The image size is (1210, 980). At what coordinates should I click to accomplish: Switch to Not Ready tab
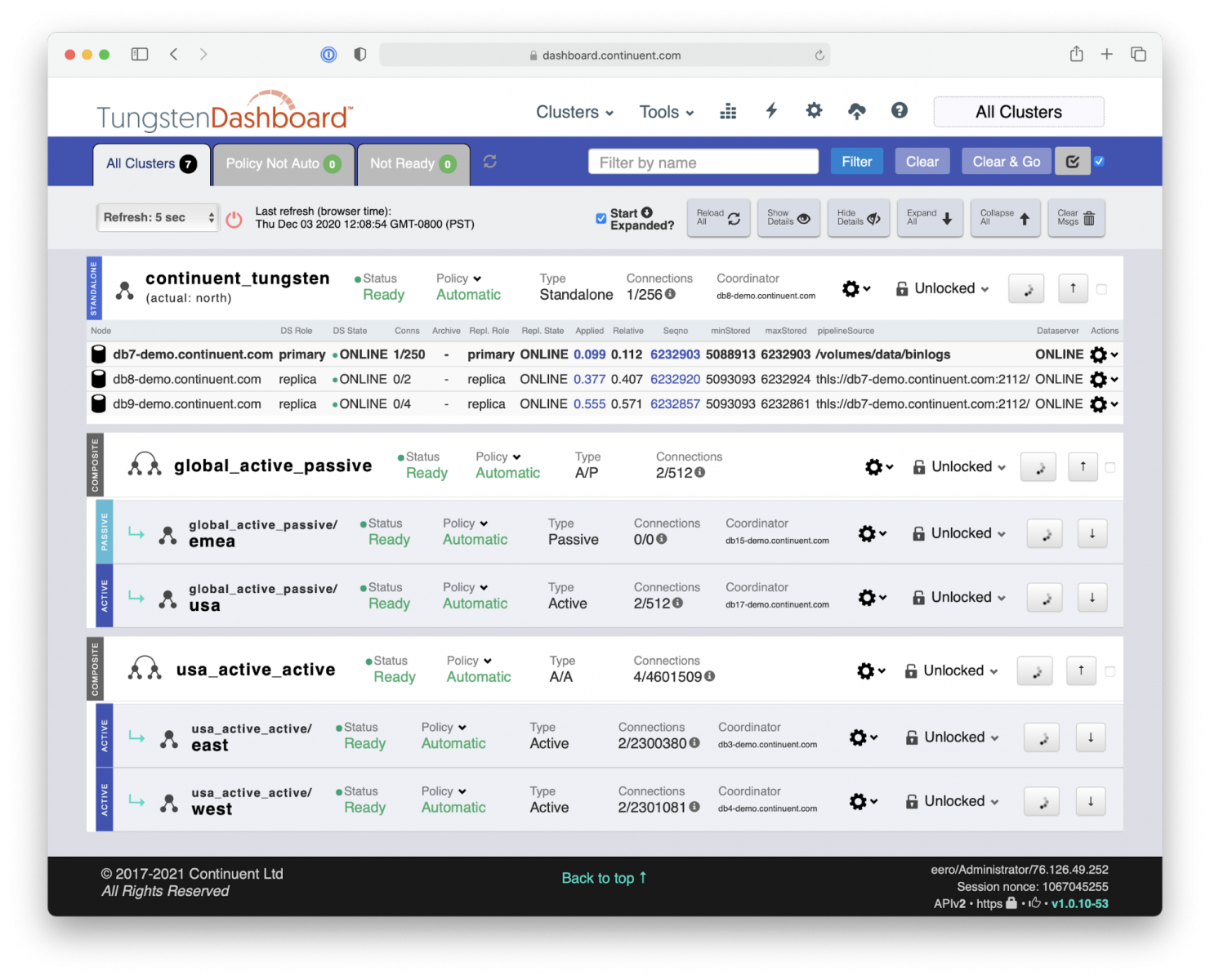coord(413,164)
